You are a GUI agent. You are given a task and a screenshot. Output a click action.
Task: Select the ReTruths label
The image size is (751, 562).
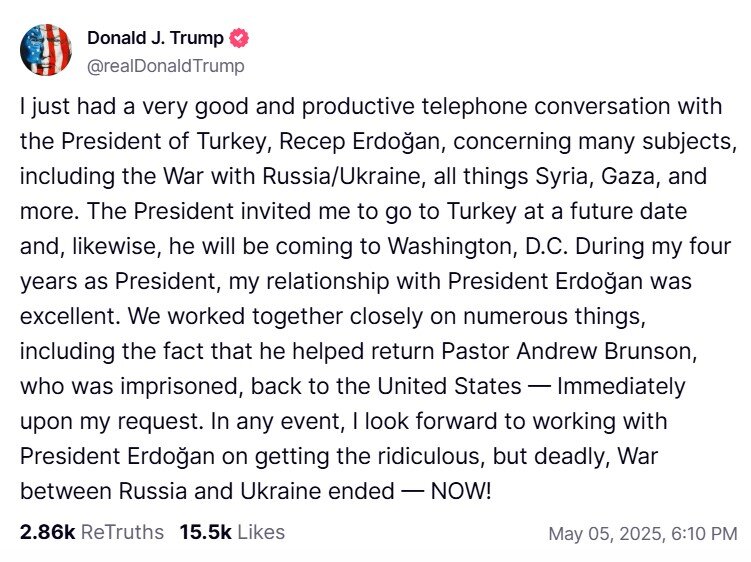click(122, 532)
